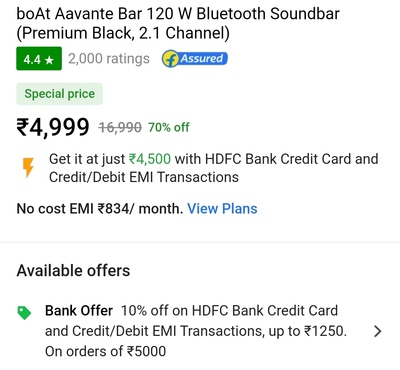Expand bank offer details chevron arrow
The width and height of the screenshot is (400, 370).
tap(377, 331)
